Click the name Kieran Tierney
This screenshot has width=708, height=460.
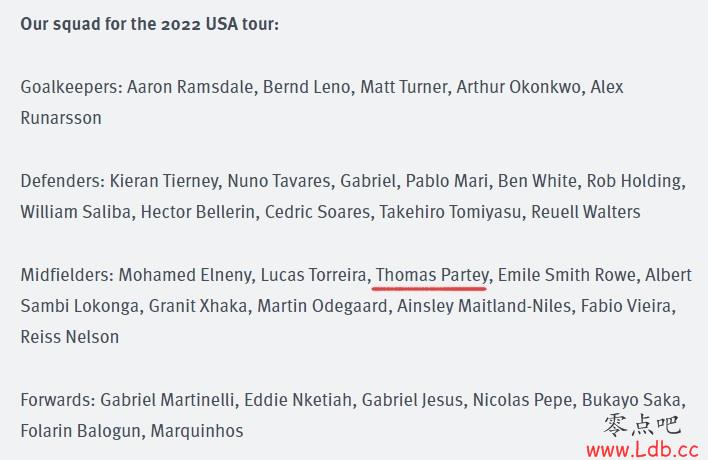164,181
